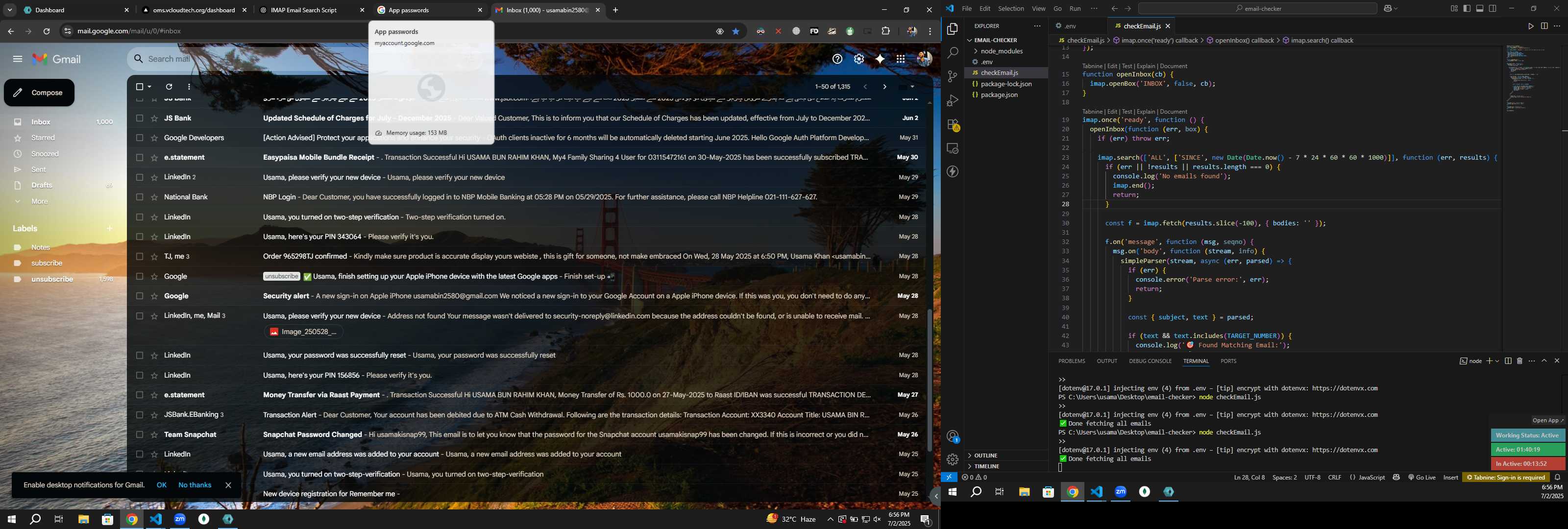Open Chrome tab search dropdown arrow

point(9,10)
